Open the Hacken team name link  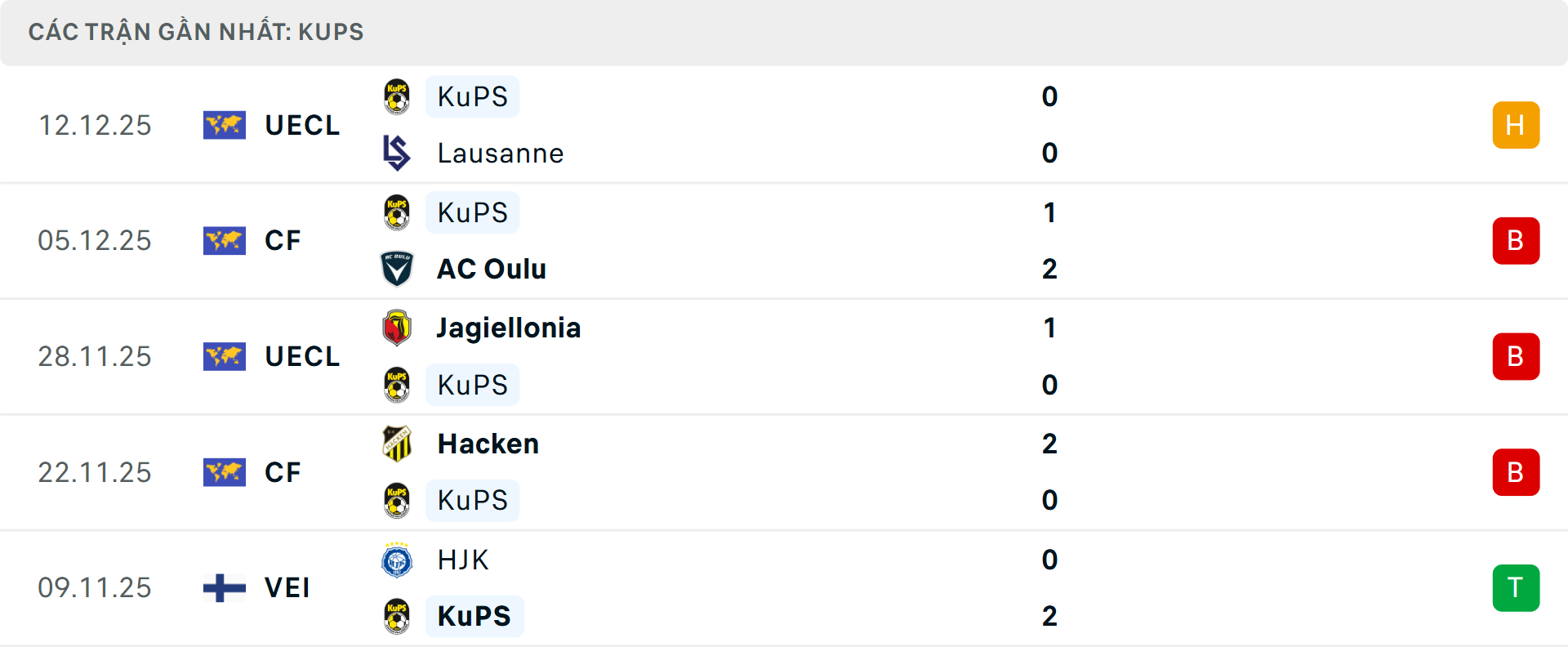pos(488,444)
